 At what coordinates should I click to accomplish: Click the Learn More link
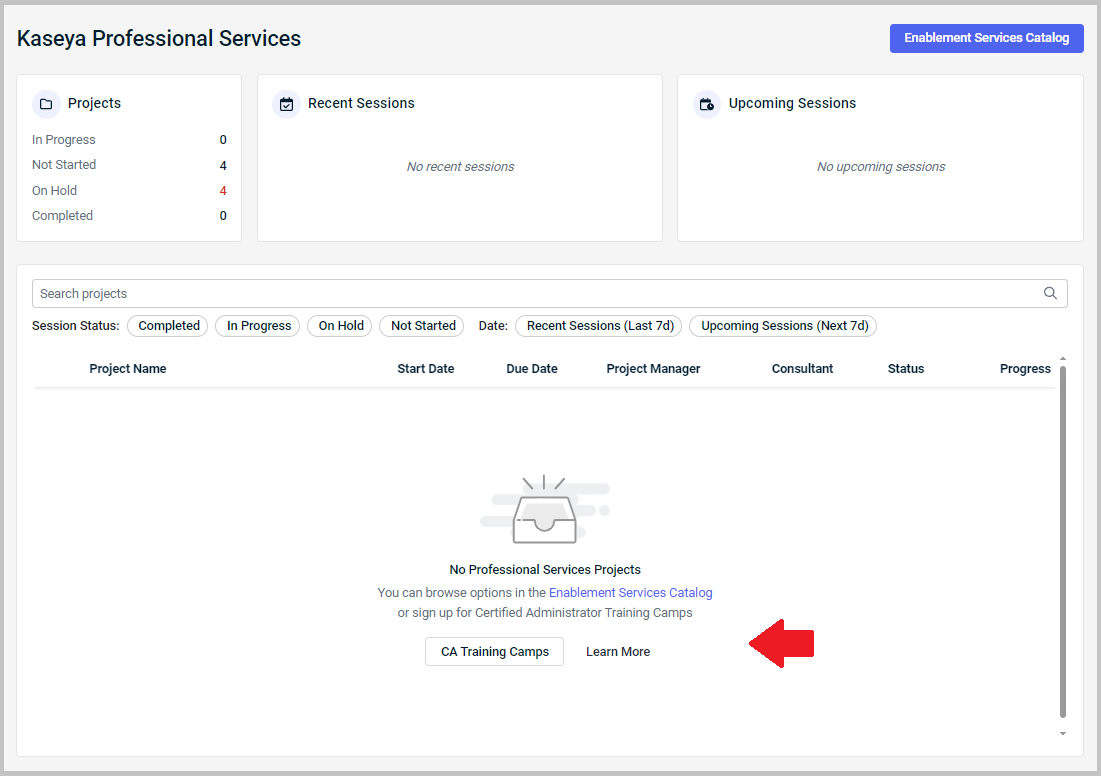point(618,652)
